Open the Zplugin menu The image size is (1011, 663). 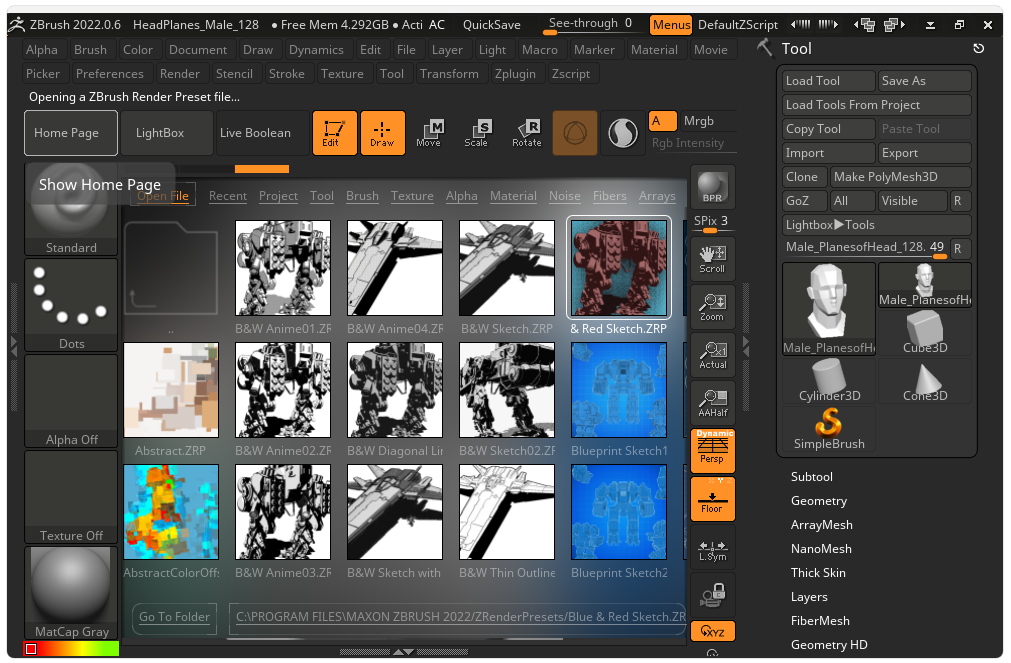pos(515,74)
